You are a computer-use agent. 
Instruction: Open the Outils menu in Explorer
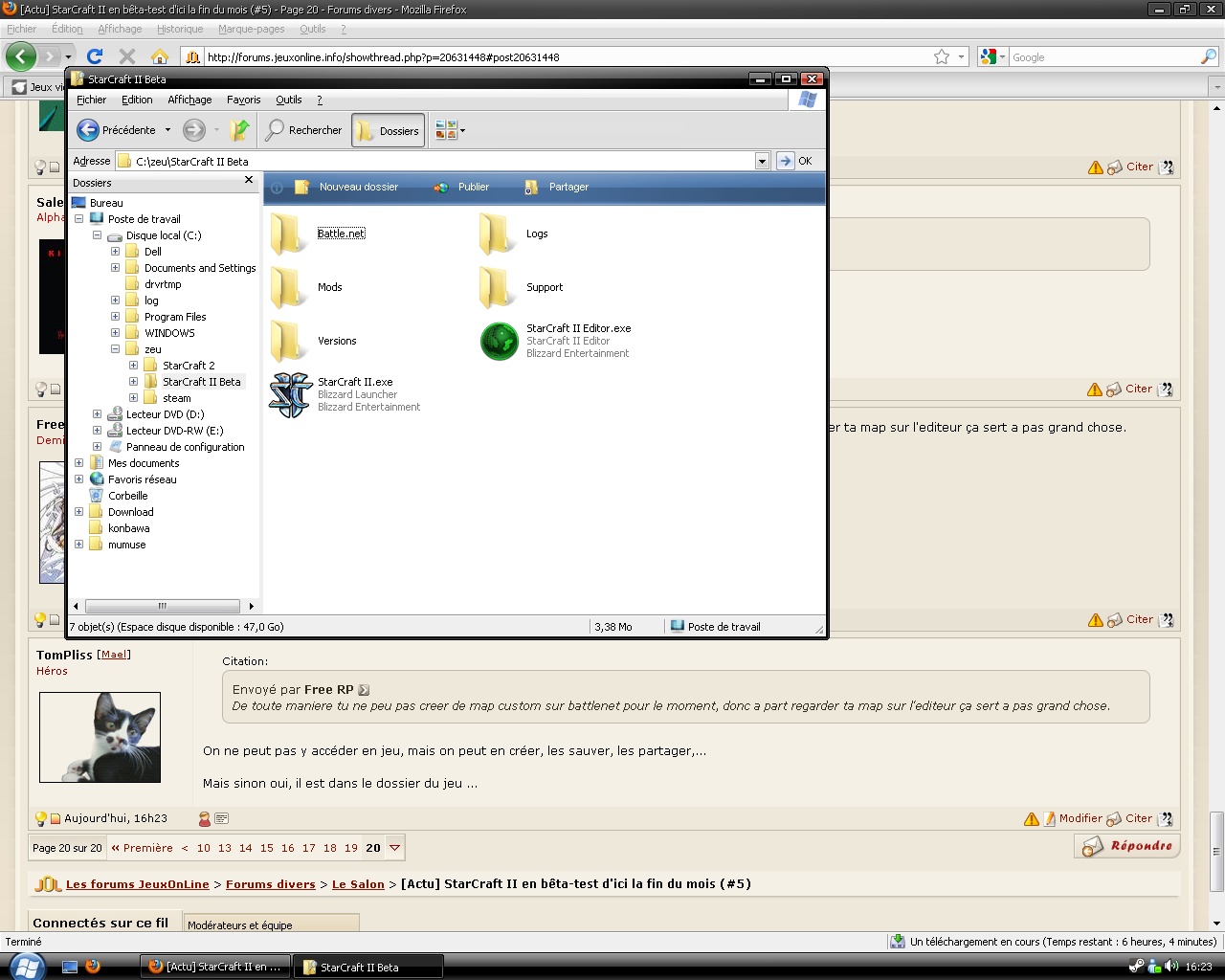coord(288,100)
